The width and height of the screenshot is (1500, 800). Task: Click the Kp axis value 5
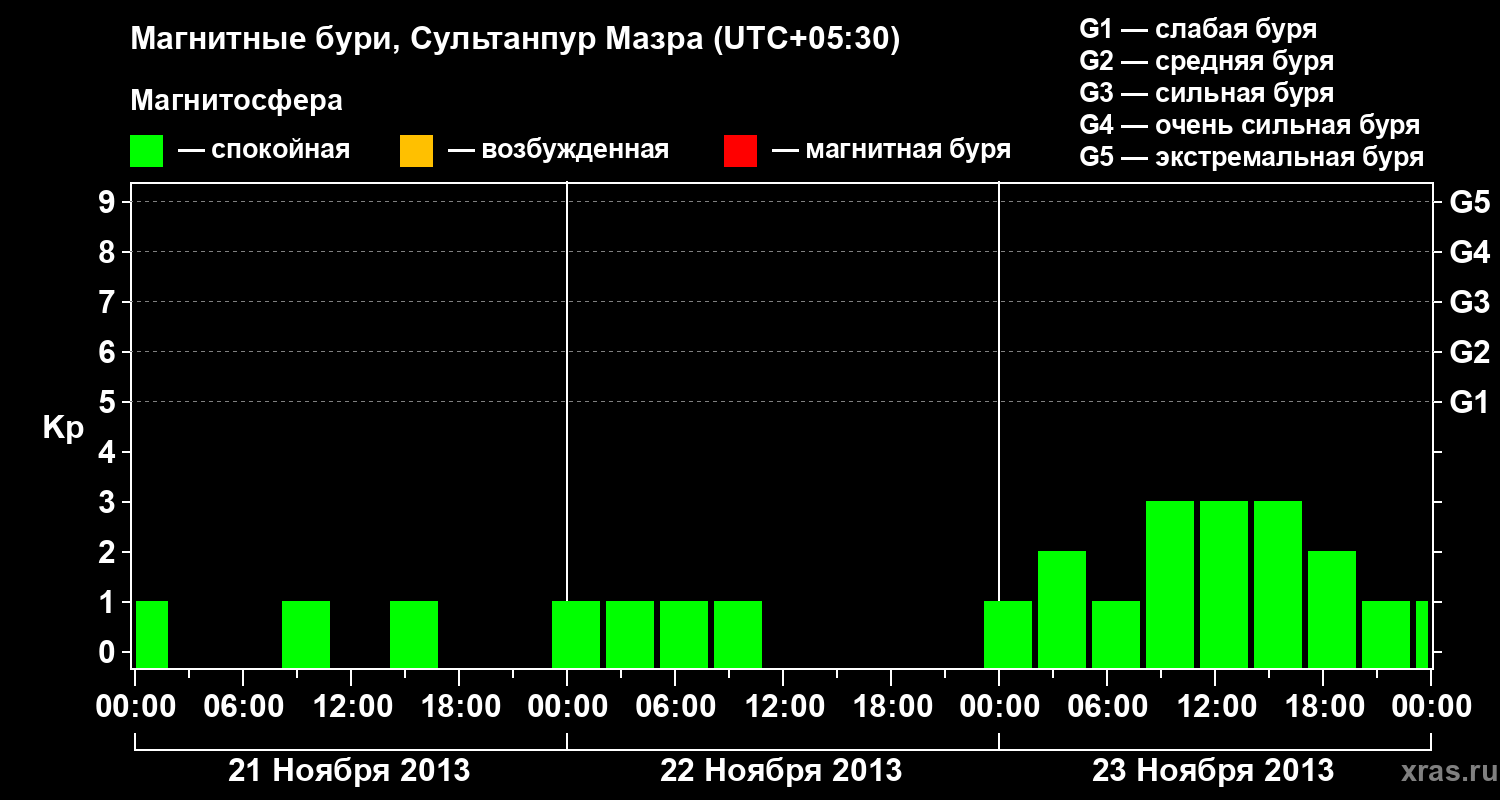(109, 402)
